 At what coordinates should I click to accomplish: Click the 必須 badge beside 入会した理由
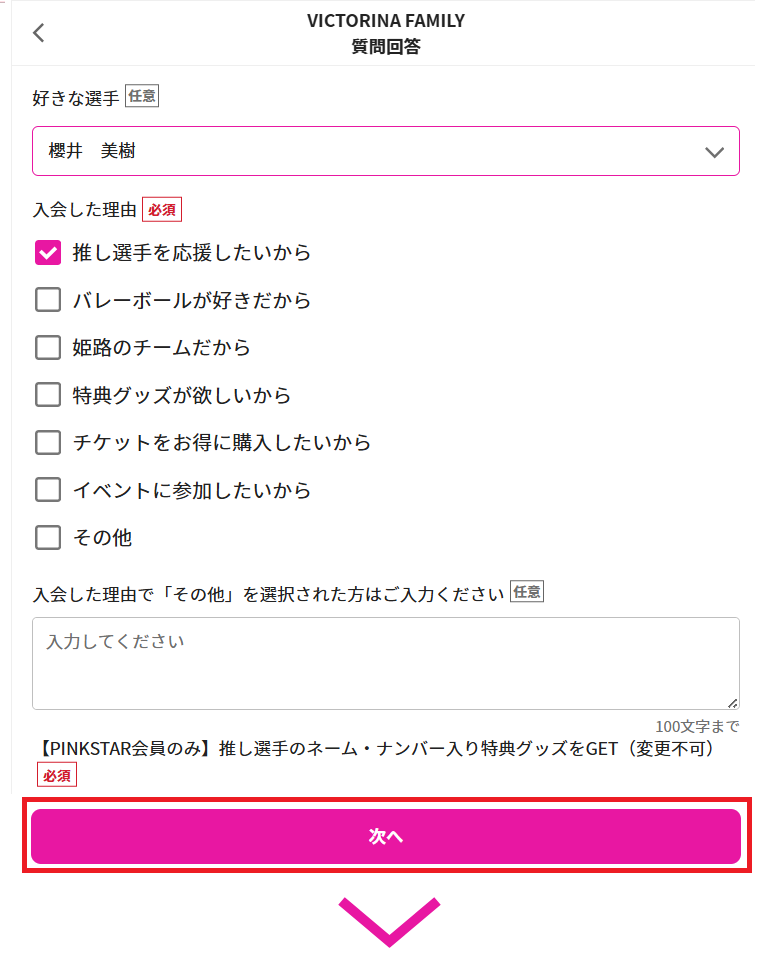tap(162, 210)
